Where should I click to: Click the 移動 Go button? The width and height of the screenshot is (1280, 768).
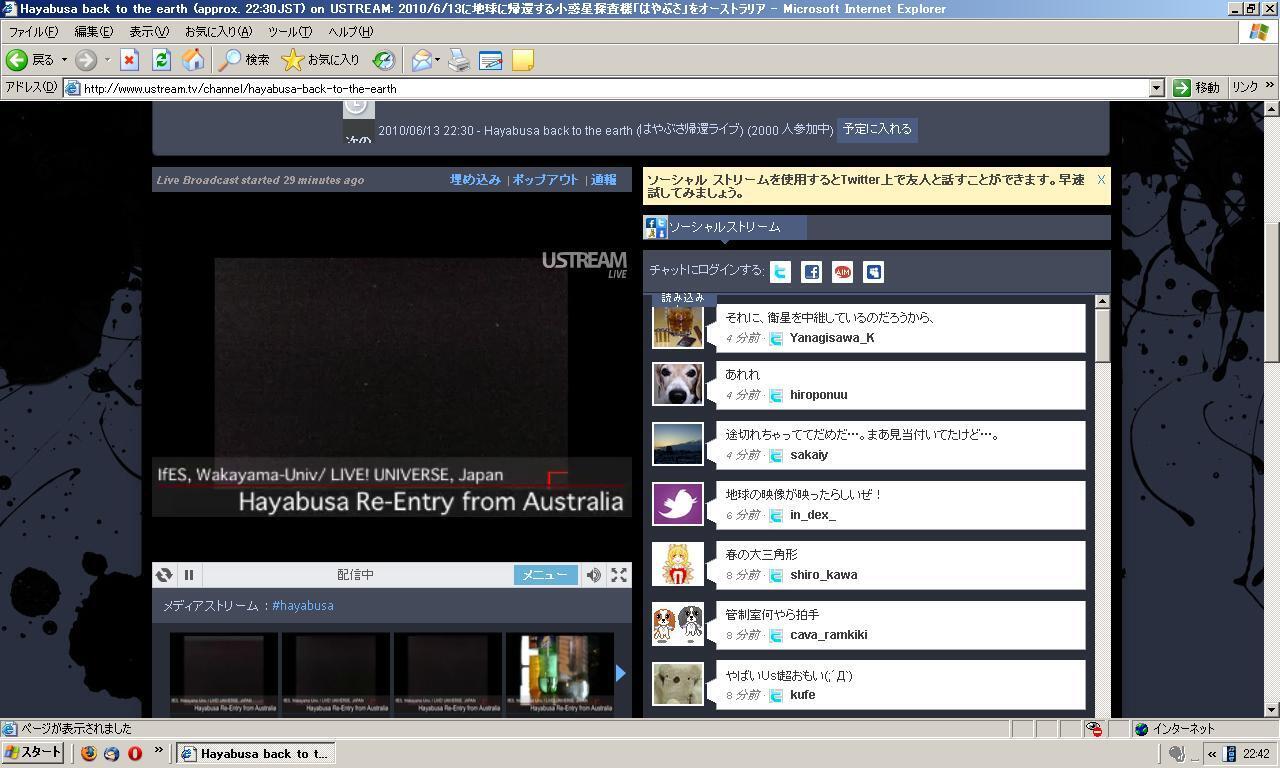(x=1197, y=88)
